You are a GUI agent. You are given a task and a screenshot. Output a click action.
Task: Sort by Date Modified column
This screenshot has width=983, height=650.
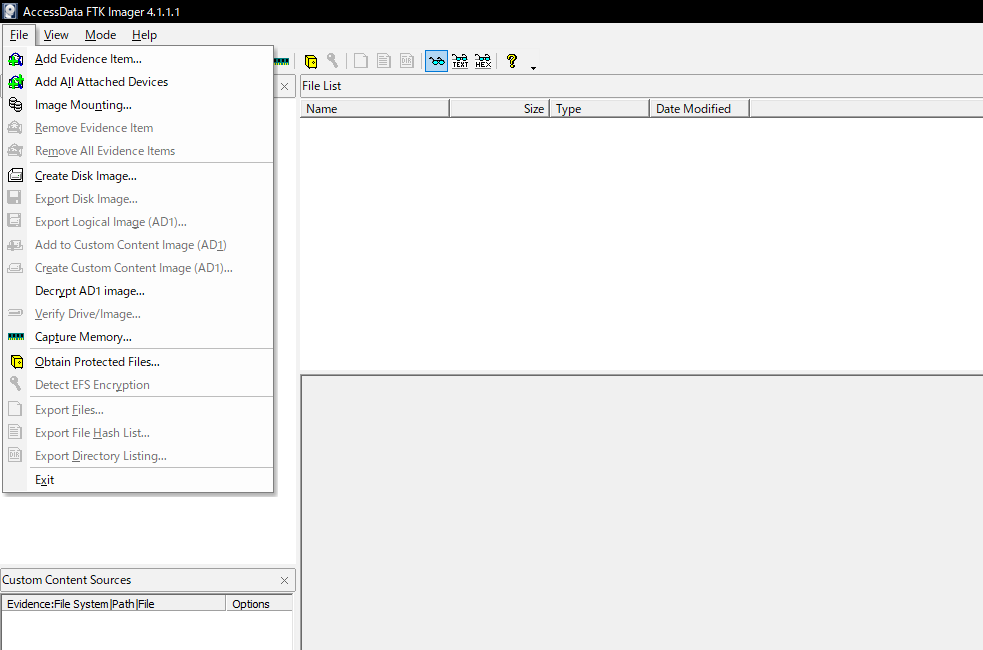(x=700, y=108)
